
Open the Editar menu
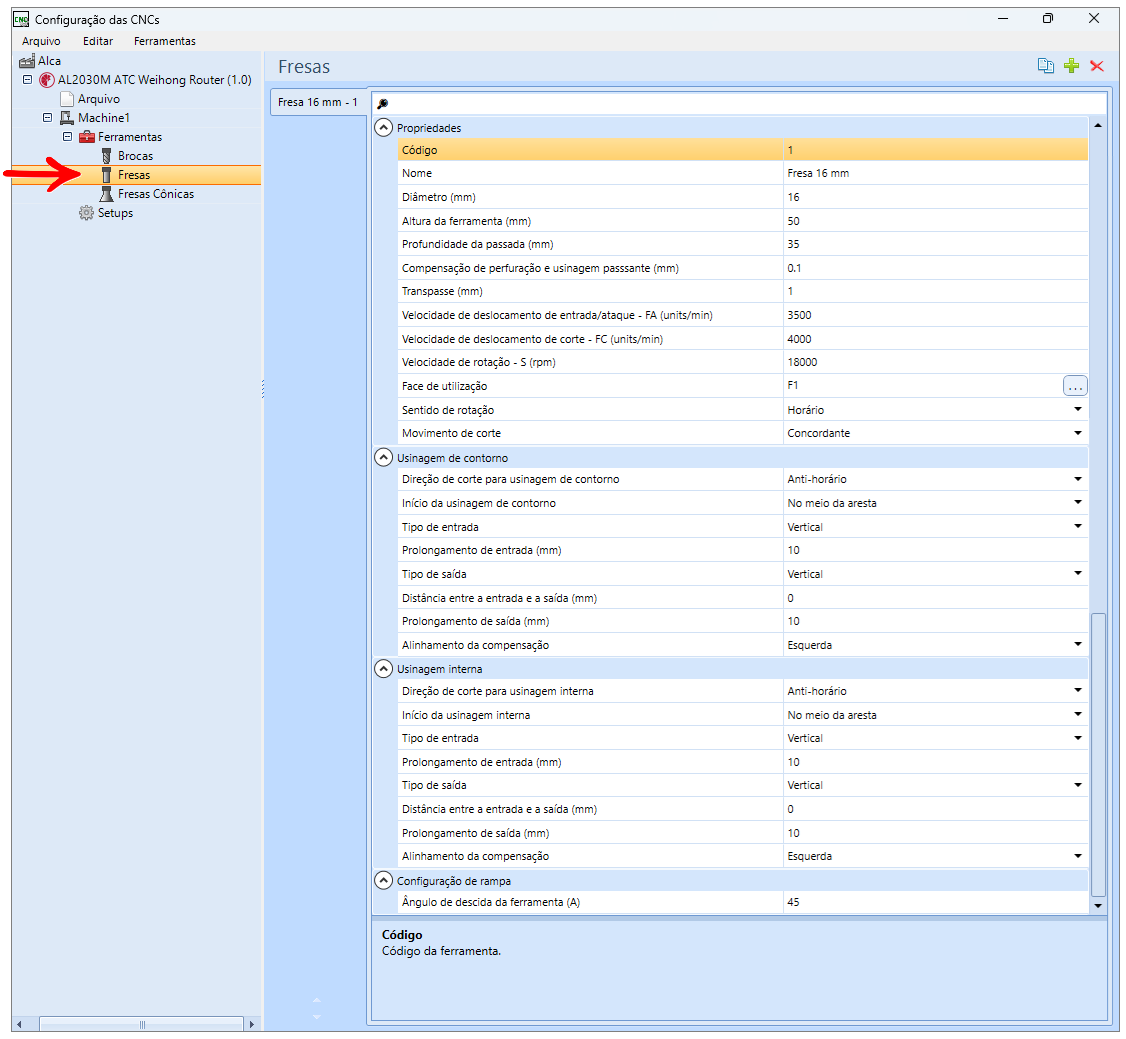pyautogui.click(x=98, y=41)
